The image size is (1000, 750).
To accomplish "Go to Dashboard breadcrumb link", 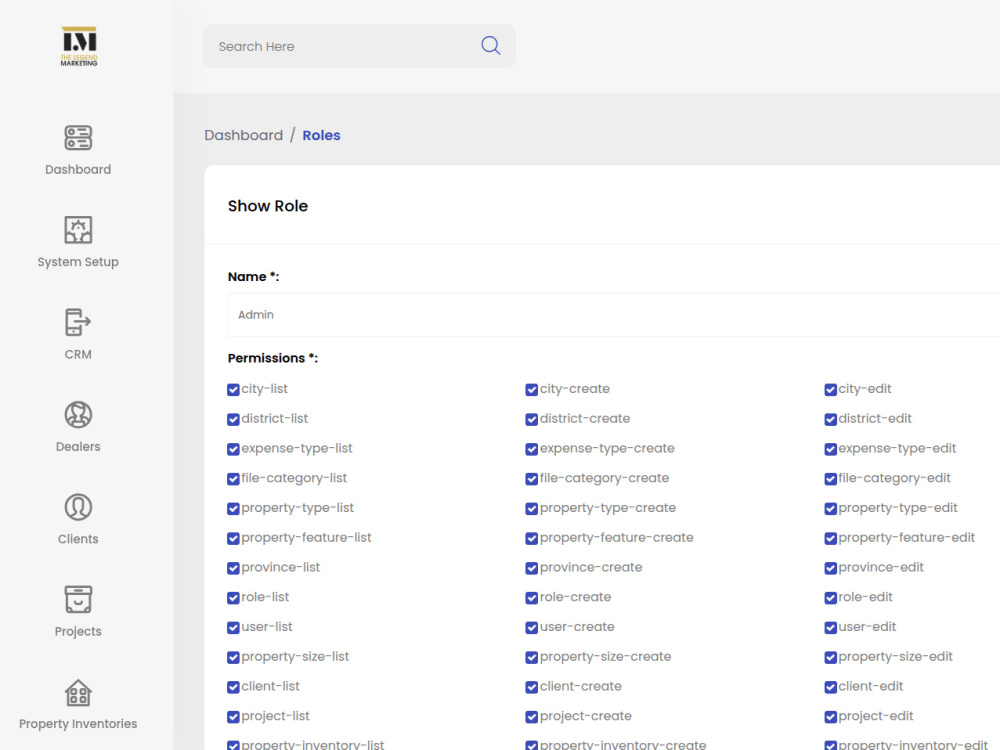I will [x=243, y=135].
